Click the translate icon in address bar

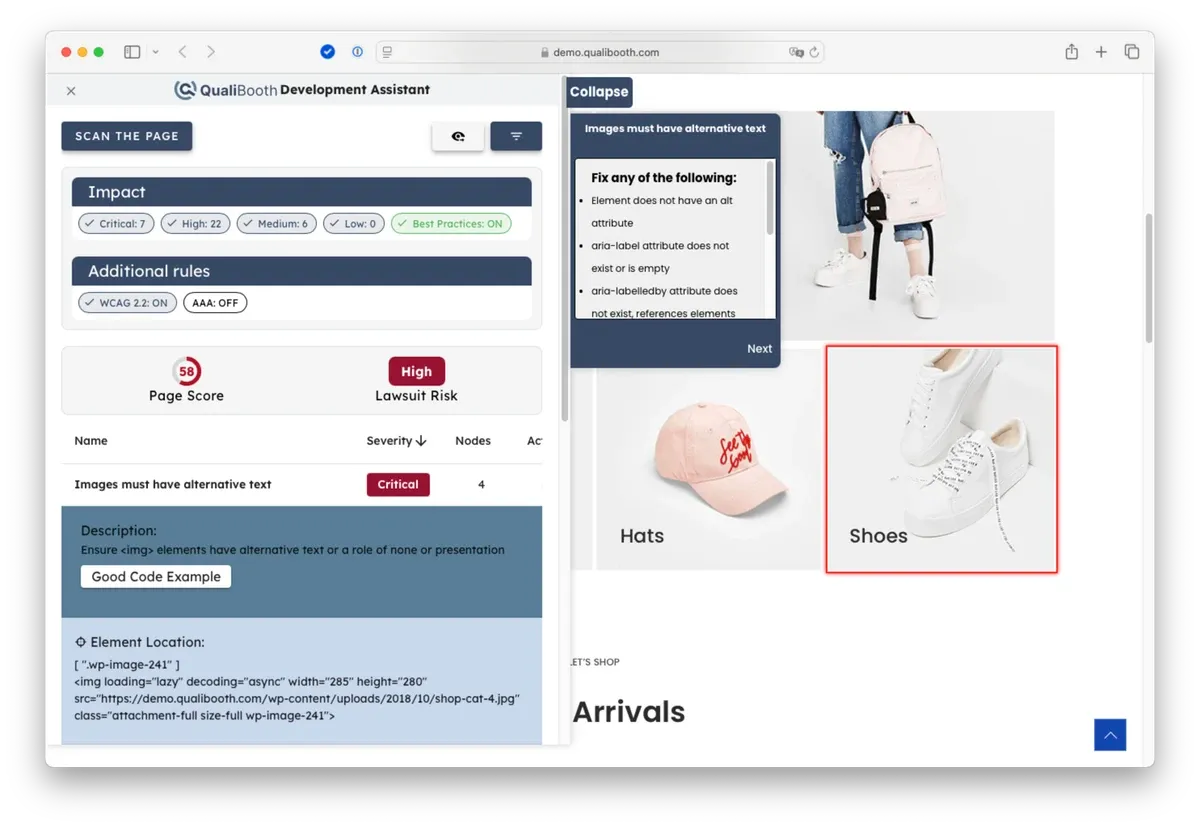tap(796, 52)
